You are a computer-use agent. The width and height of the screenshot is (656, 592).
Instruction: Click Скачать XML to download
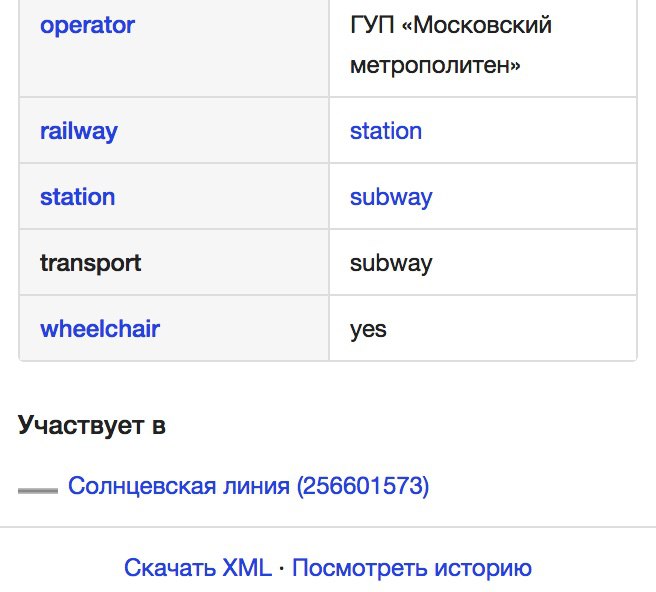click(198, 568)
